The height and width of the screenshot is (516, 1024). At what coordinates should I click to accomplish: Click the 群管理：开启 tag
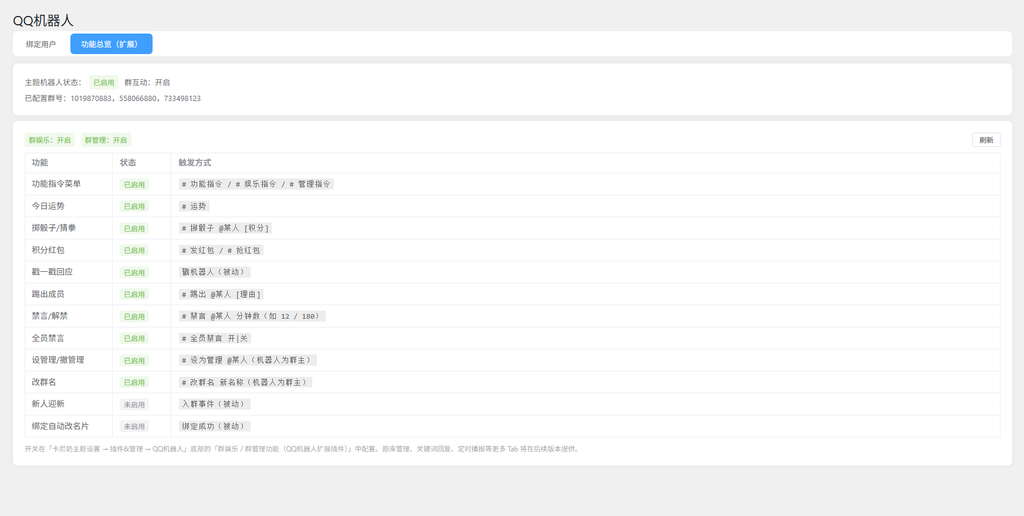pos(106,140)
